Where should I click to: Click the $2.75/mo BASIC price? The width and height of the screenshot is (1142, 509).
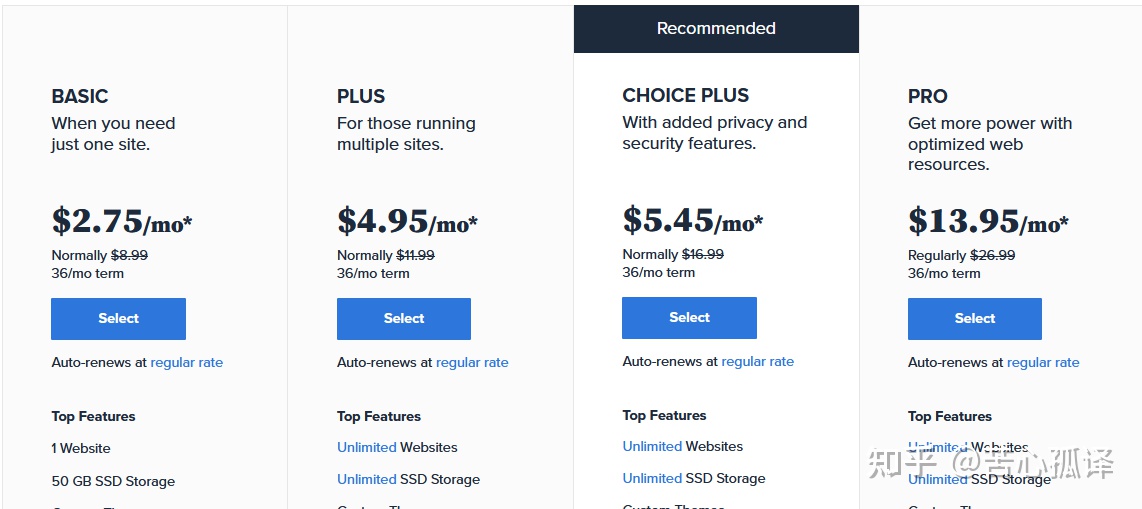[x=121, y=221]
